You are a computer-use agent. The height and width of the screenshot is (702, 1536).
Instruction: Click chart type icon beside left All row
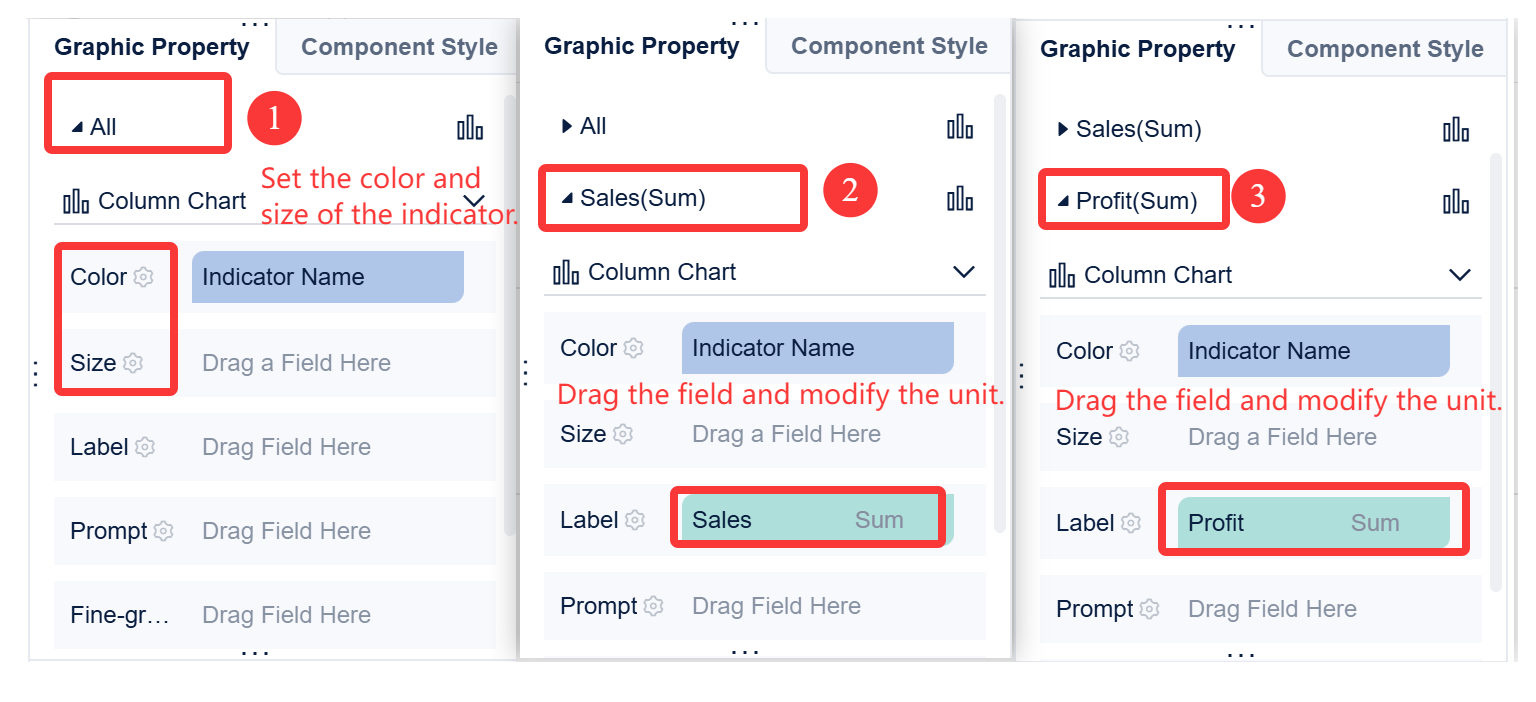tap(470, 127)
